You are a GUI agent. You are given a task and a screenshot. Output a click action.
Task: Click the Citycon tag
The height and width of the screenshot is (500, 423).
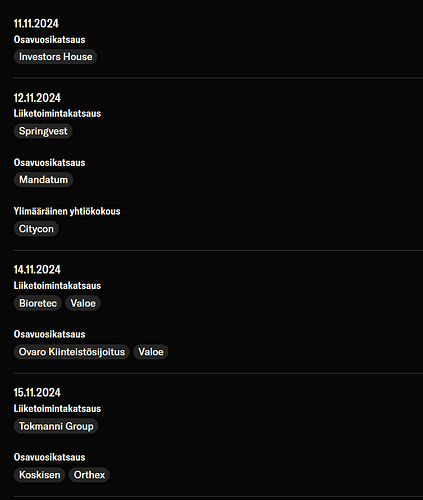pos(36,229)
